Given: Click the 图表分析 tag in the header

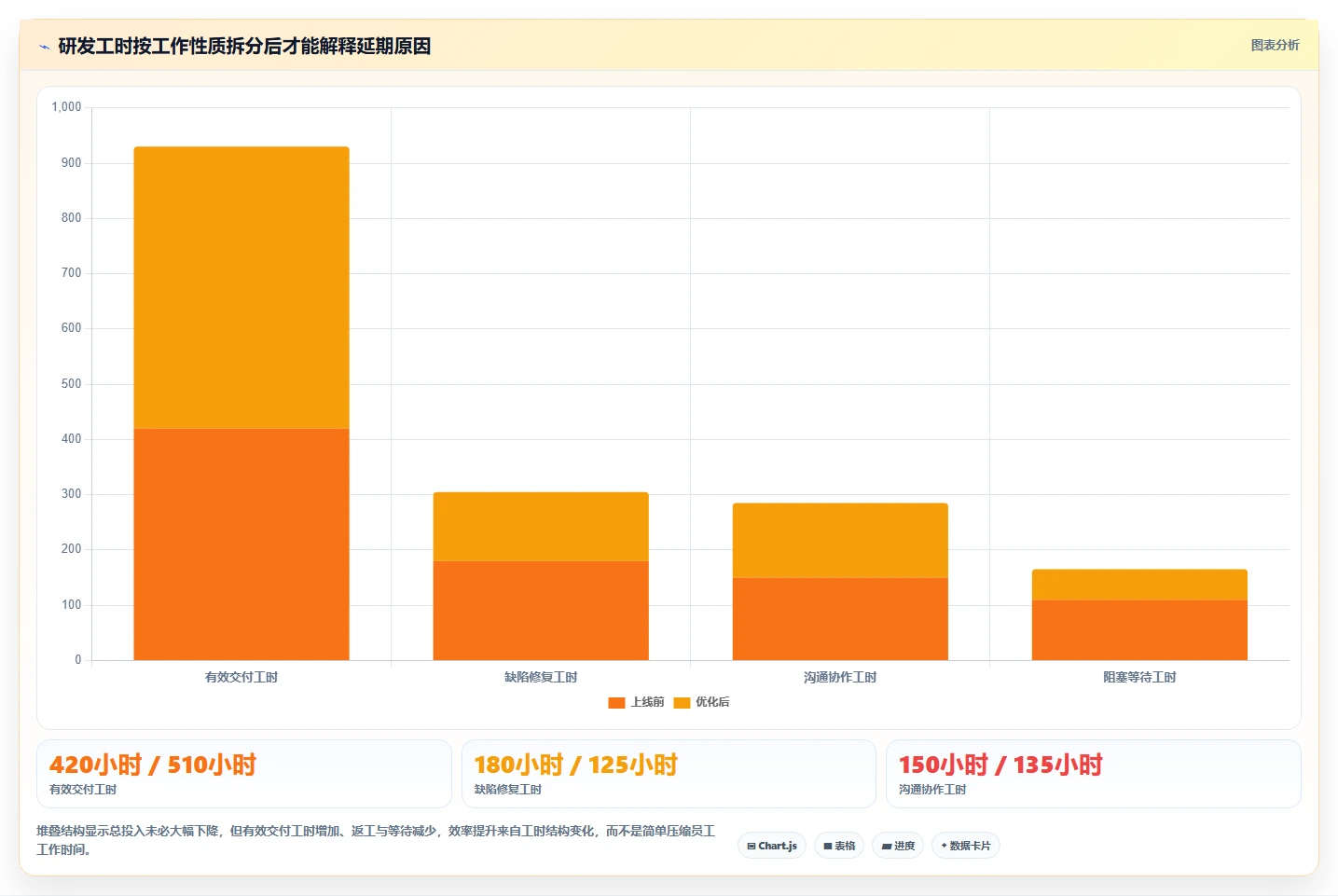Looking at the screenshot, I should pyautogui.click(x=1275, y=45).
